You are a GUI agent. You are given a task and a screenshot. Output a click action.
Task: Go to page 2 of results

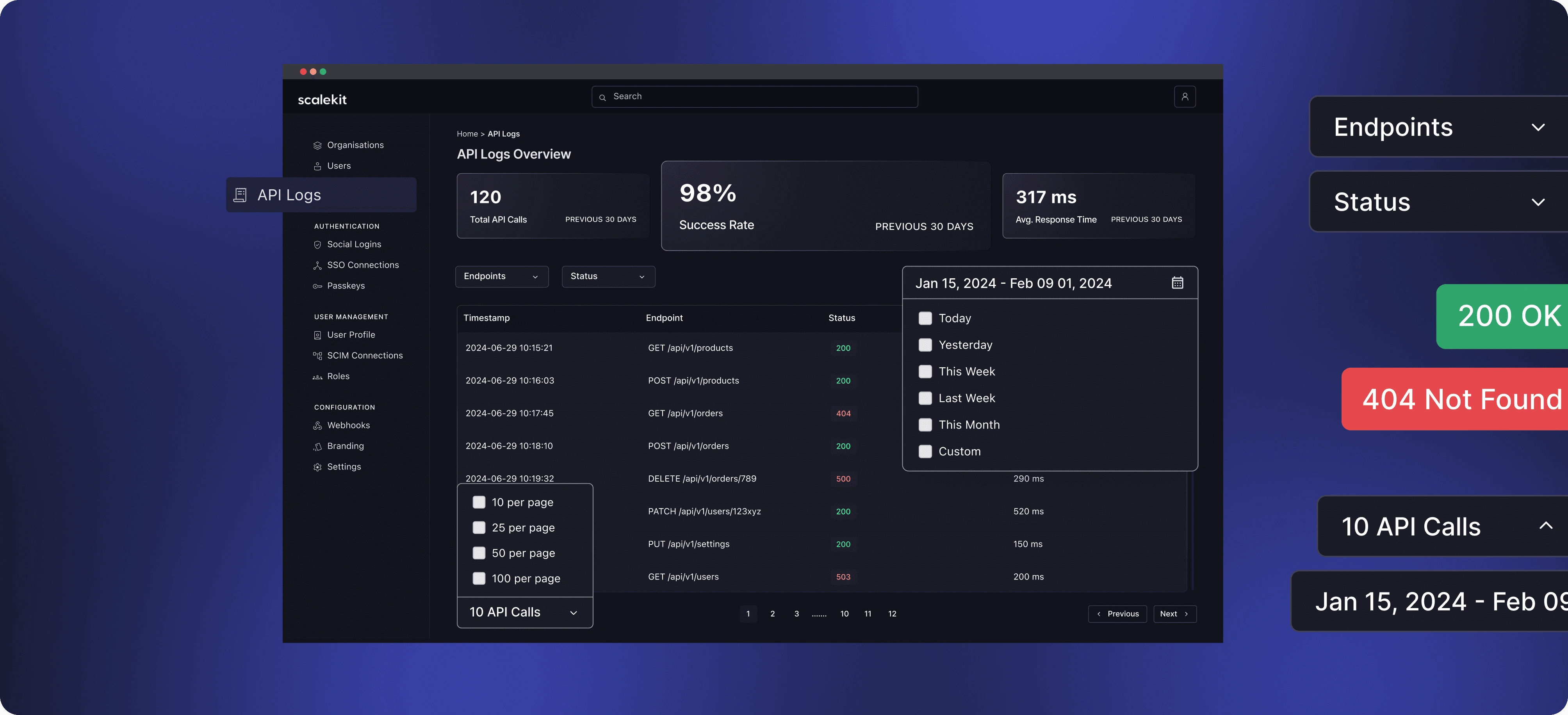[772, 614]
